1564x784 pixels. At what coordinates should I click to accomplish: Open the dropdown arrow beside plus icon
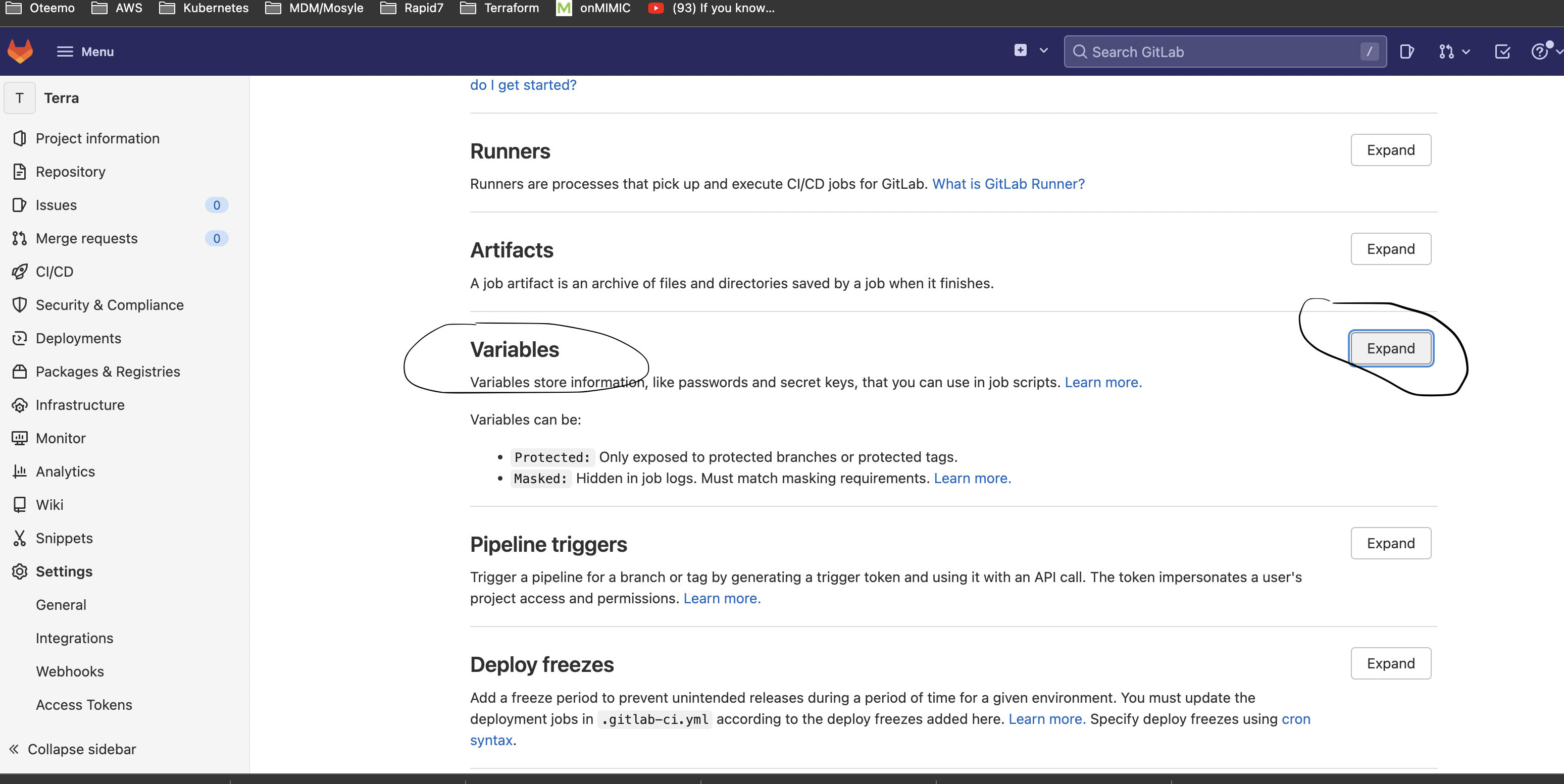[x=1044, y=51]
